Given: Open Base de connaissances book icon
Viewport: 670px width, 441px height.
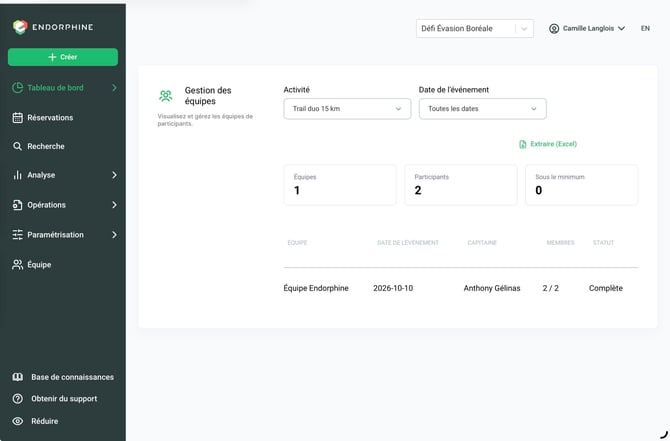Looking at the screenshot, I should tap(18, 377).
